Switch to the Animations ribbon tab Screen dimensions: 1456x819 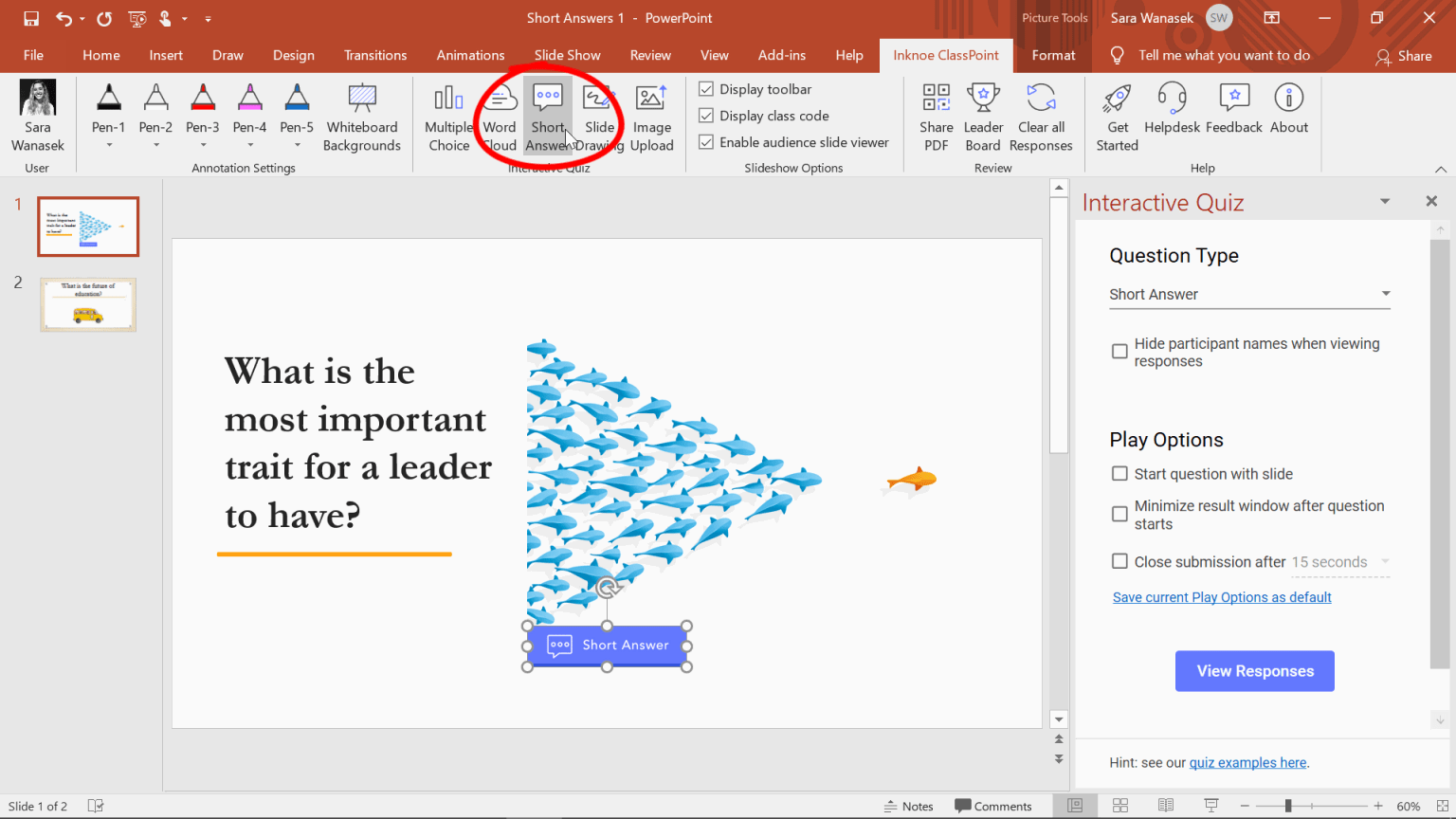pos(470,55)
